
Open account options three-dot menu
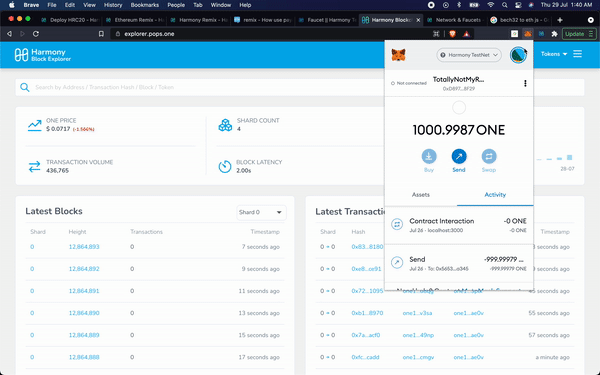click(x=525, y=83)
